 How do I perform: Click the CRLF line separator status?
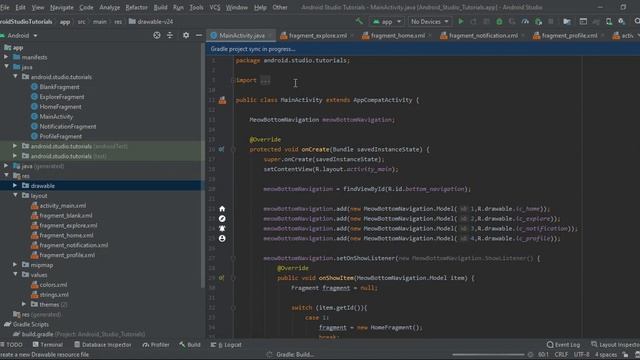pos(561,354)
